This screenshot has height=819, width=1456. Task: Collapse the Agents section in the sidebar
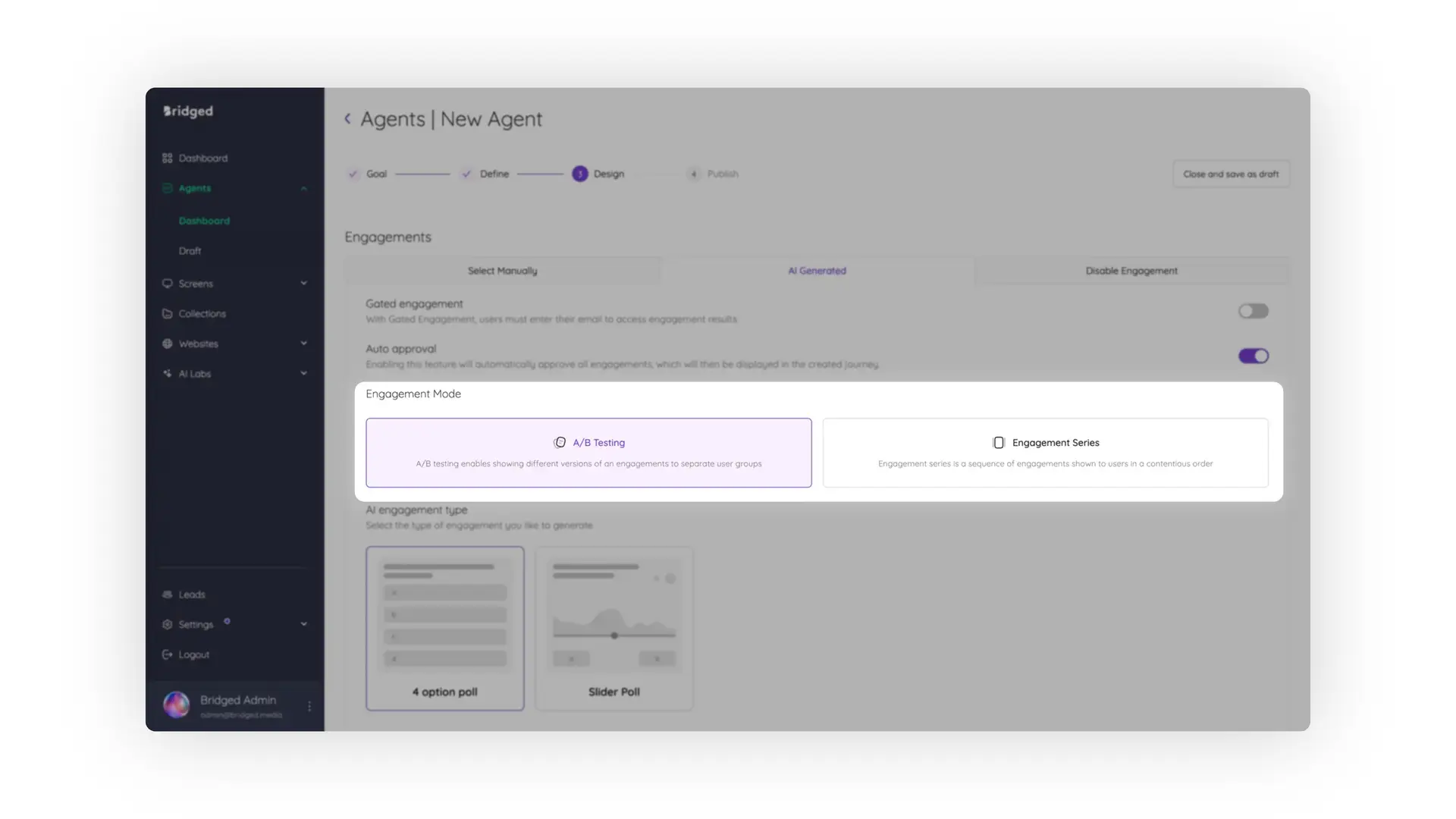click(303, 188)
